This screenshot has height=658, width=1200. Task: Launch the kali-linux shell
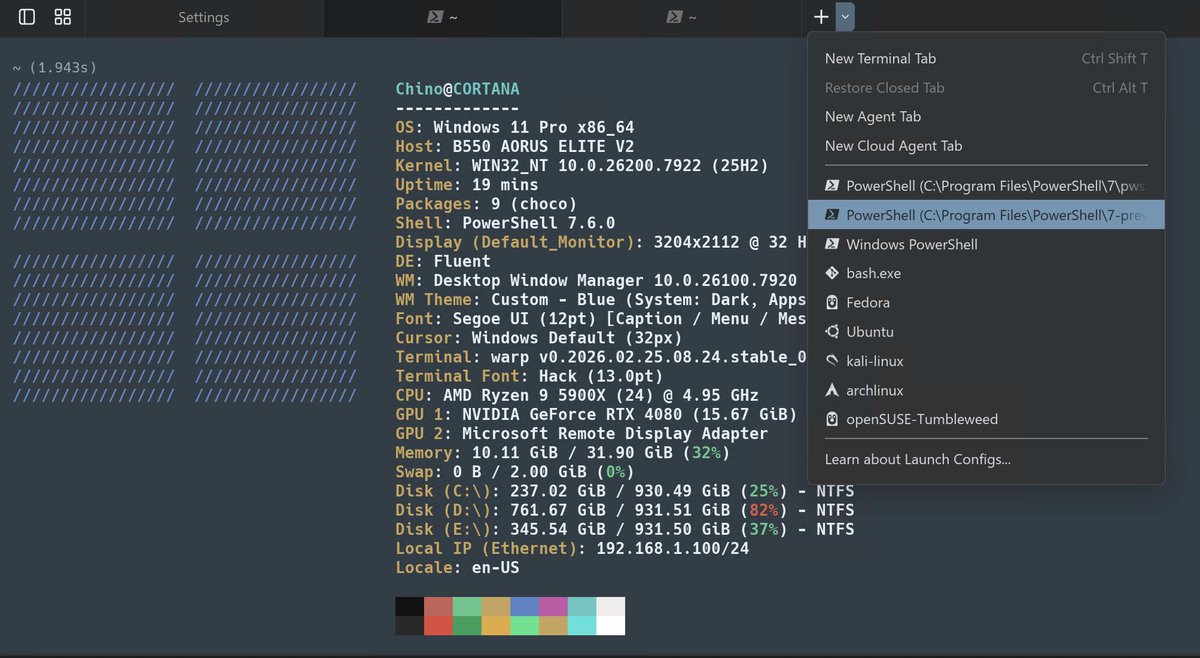[x=986, y=361]
